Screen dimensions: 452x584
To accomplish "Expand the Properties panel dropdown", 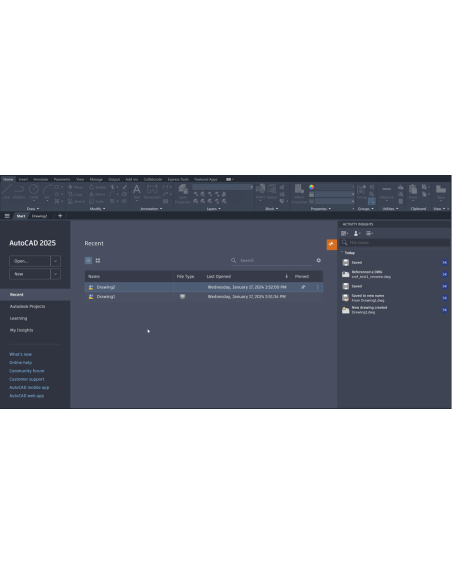I will pos(321,209).
